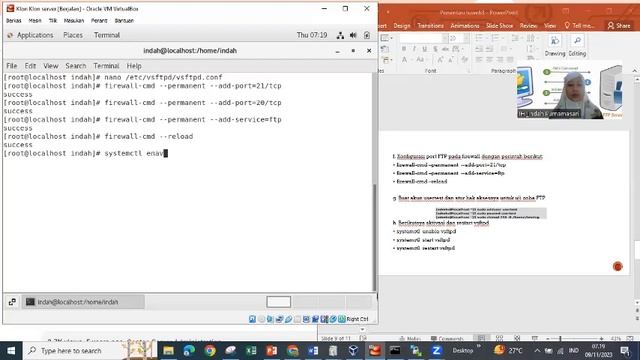The width and height of the screenshot is (640, 360).
Task: Click the Thu 07:19 clock in the GNOME bar
Action: (312, 35)
